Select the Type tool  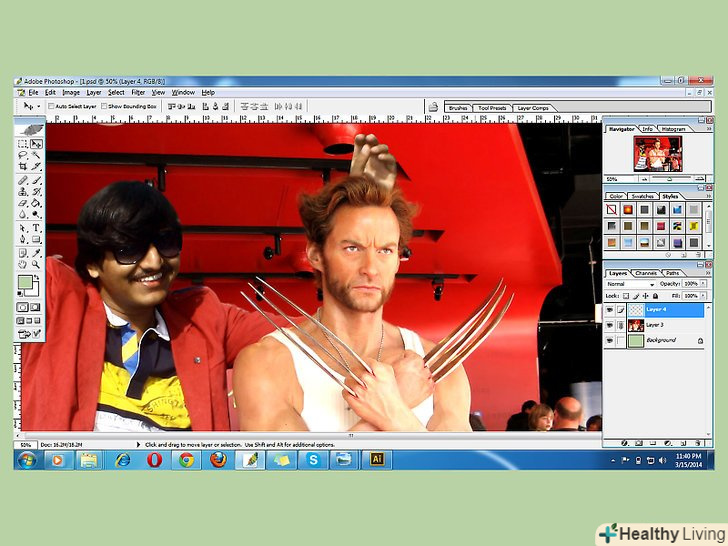pyautogui.click(x=36, y=228)
